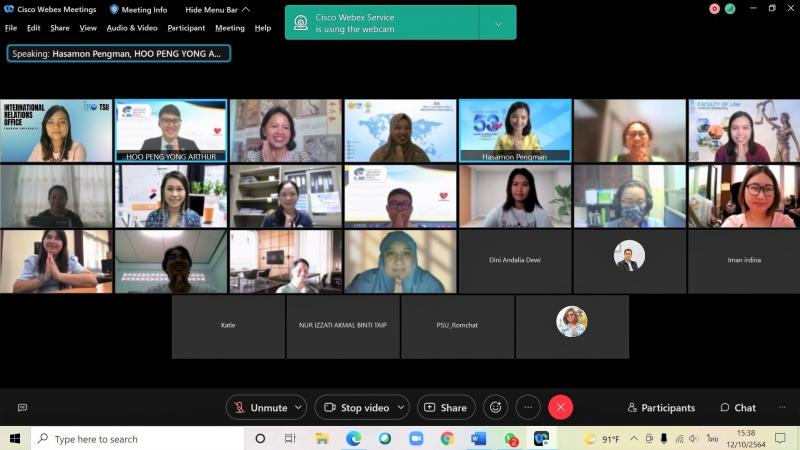800x450 pixels.
Task: Open File Explorer from taskbar
Action: point(321,438)
